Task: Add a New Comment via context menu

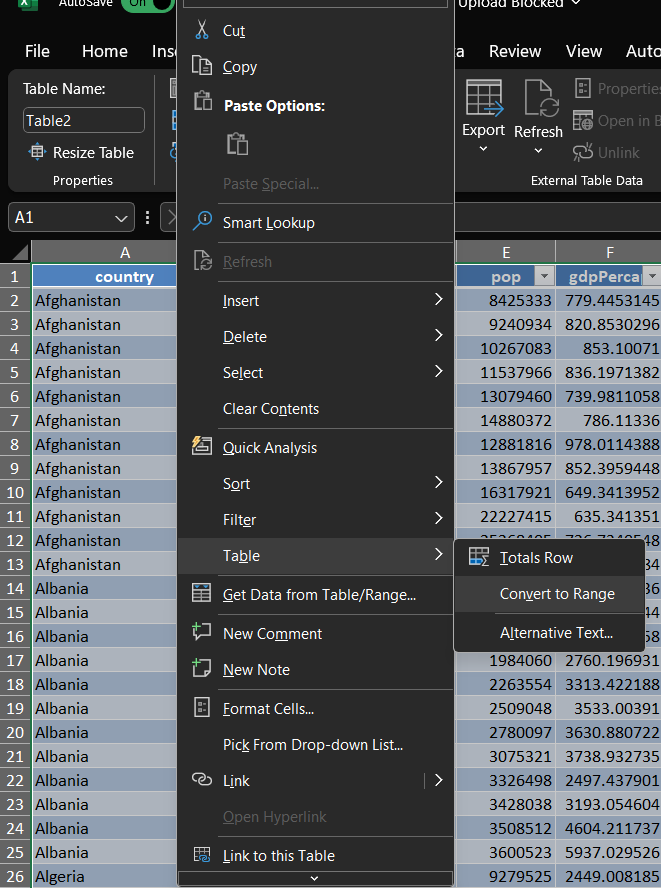Action: [x=272, y=634]
